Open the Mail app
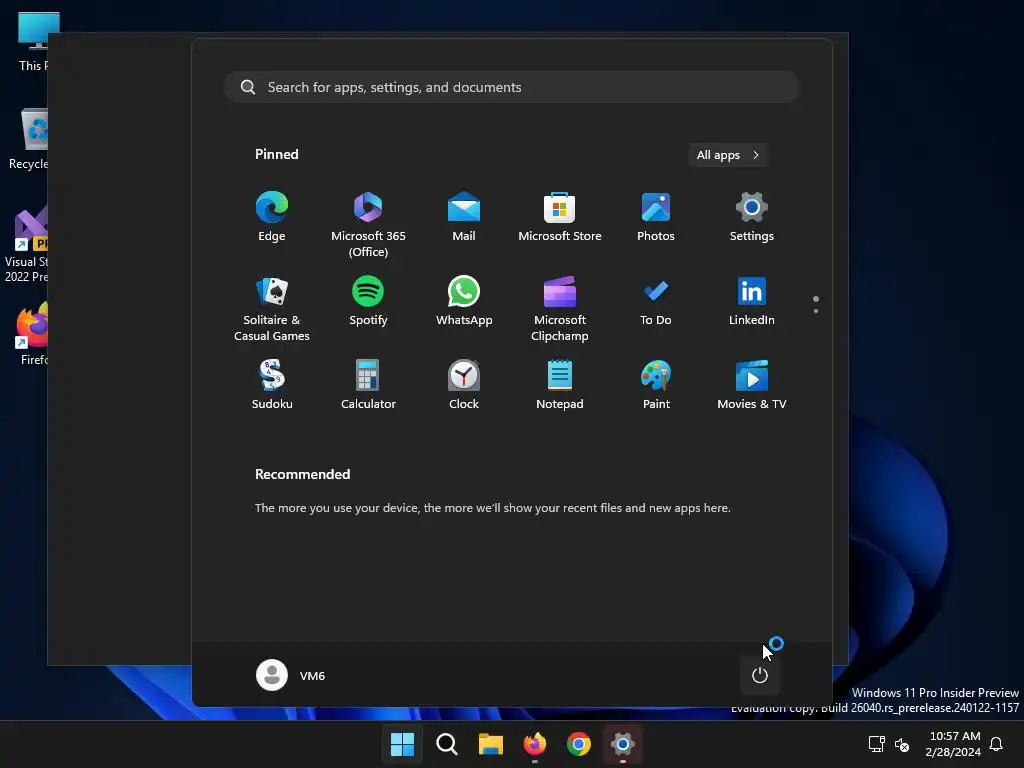1024x768 pixels. [x=464, y=217]
